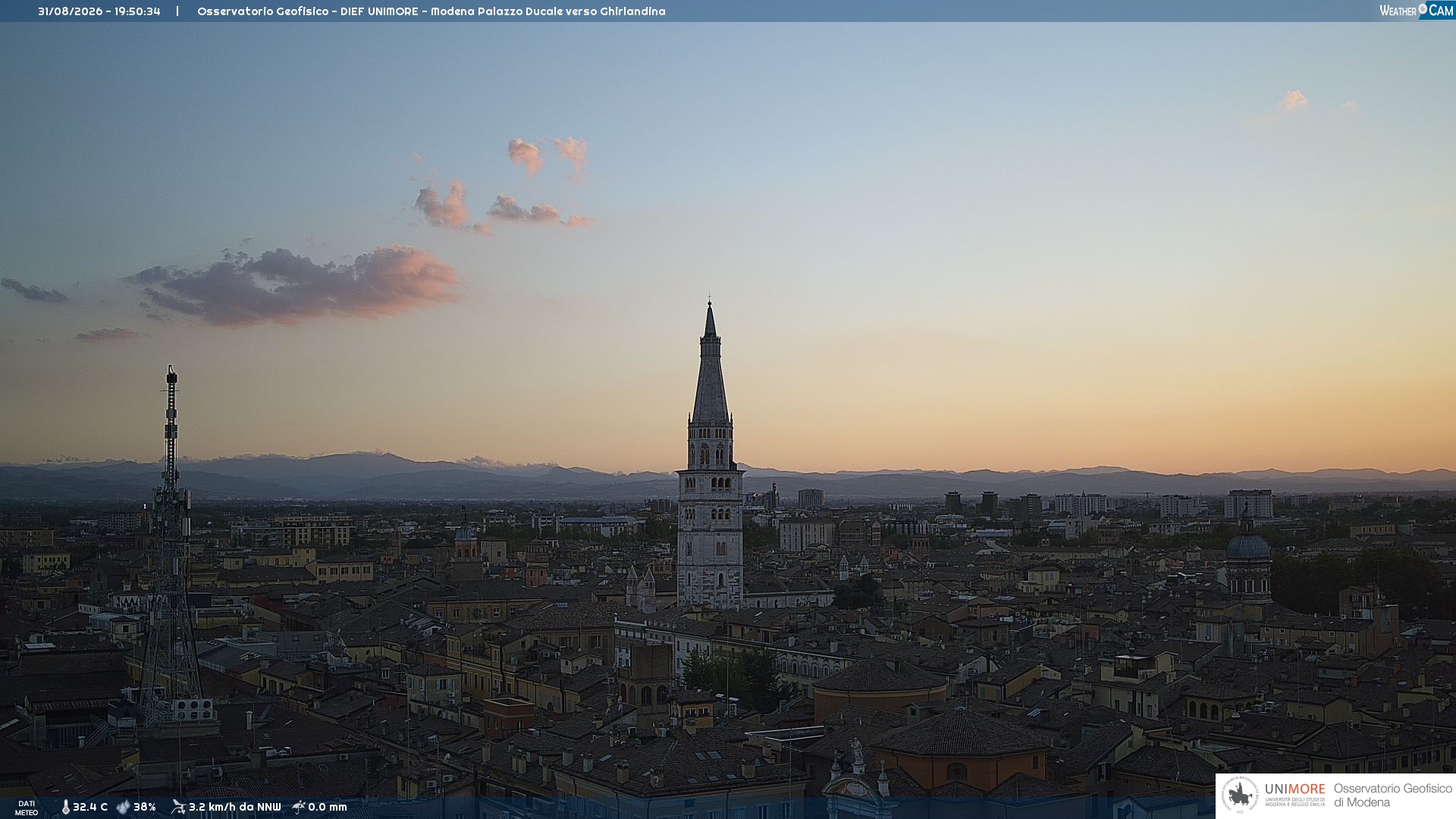This screenshot has width=1456, height=819.
Task: Click the 32.4 C temperature reading
Action: tap(90, 807)
